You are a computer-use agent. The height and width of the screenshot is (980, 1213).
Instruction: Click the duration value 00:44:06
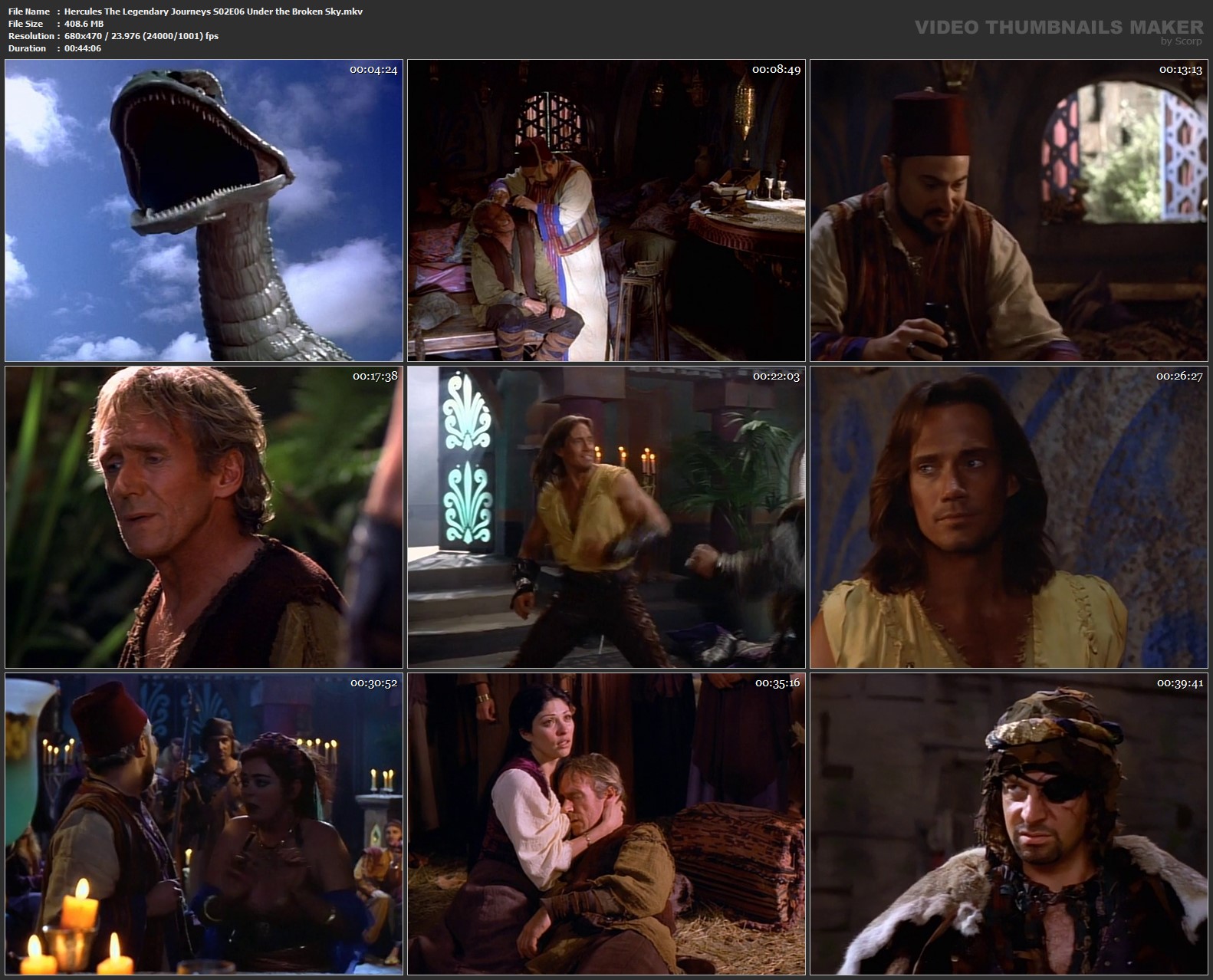click(x=83, y=48)
